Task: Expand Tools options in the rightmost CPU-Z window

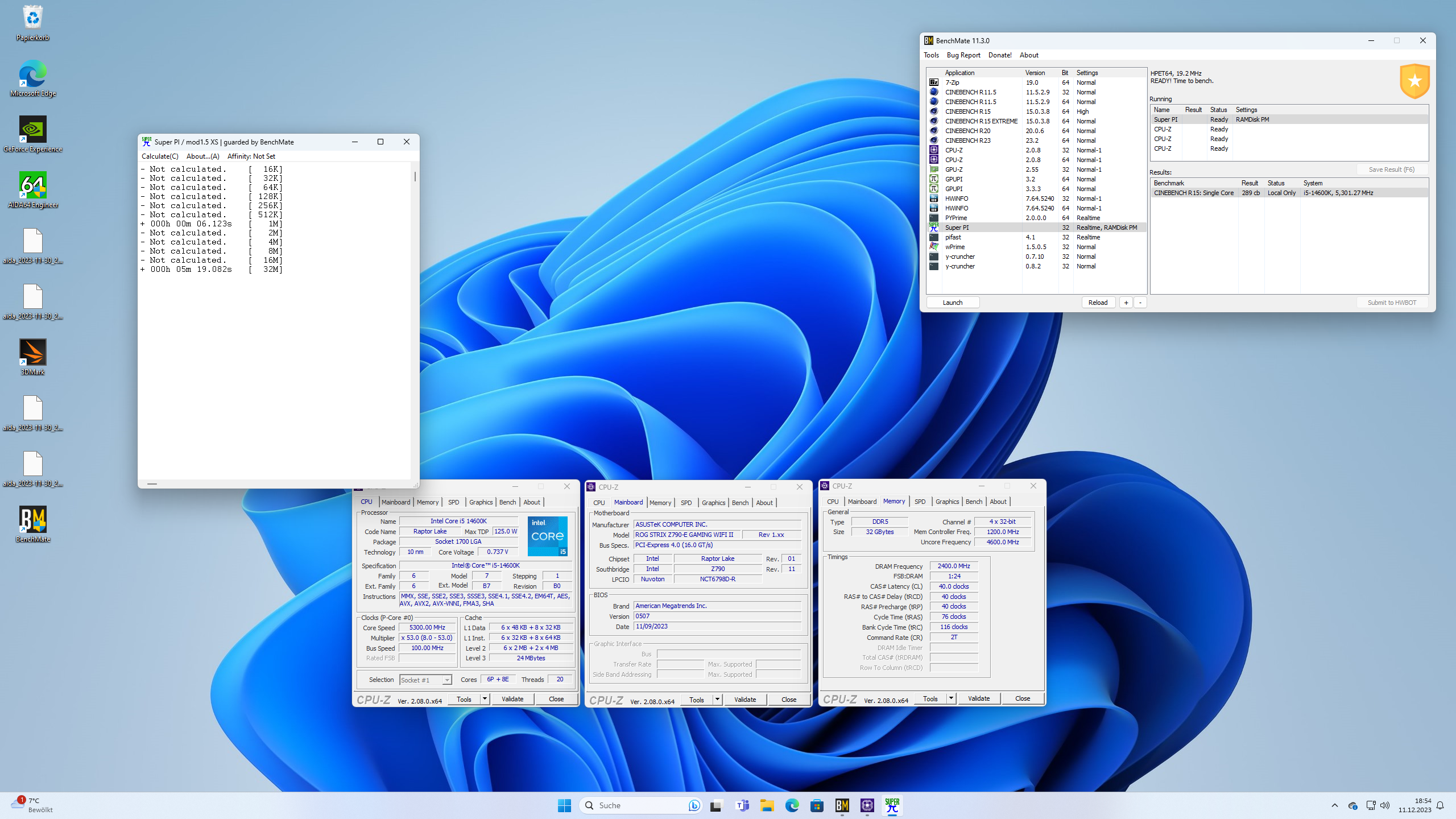Action: (x=951, y=698)
